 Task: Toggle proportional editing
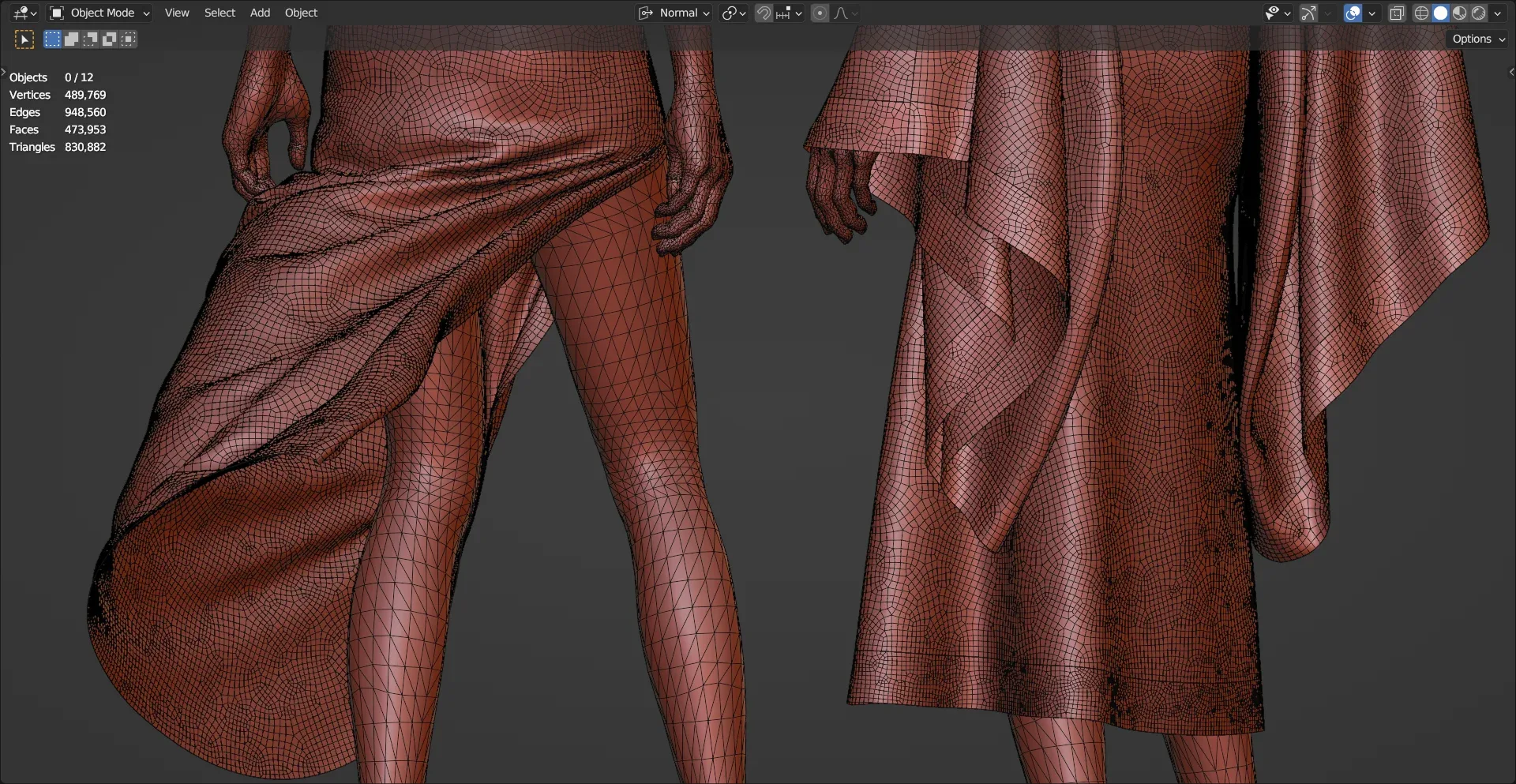coord(820,13)
